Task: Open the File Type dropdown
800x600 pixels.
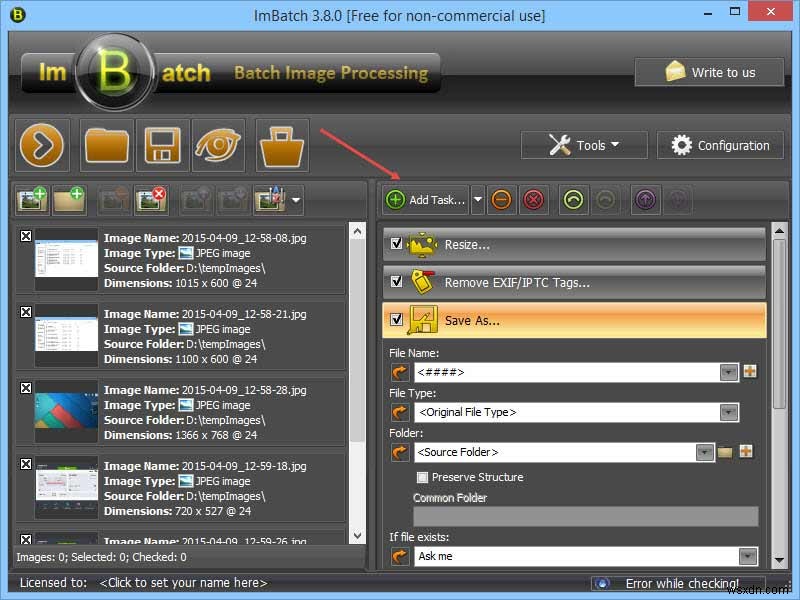Action: click(729, 412)
